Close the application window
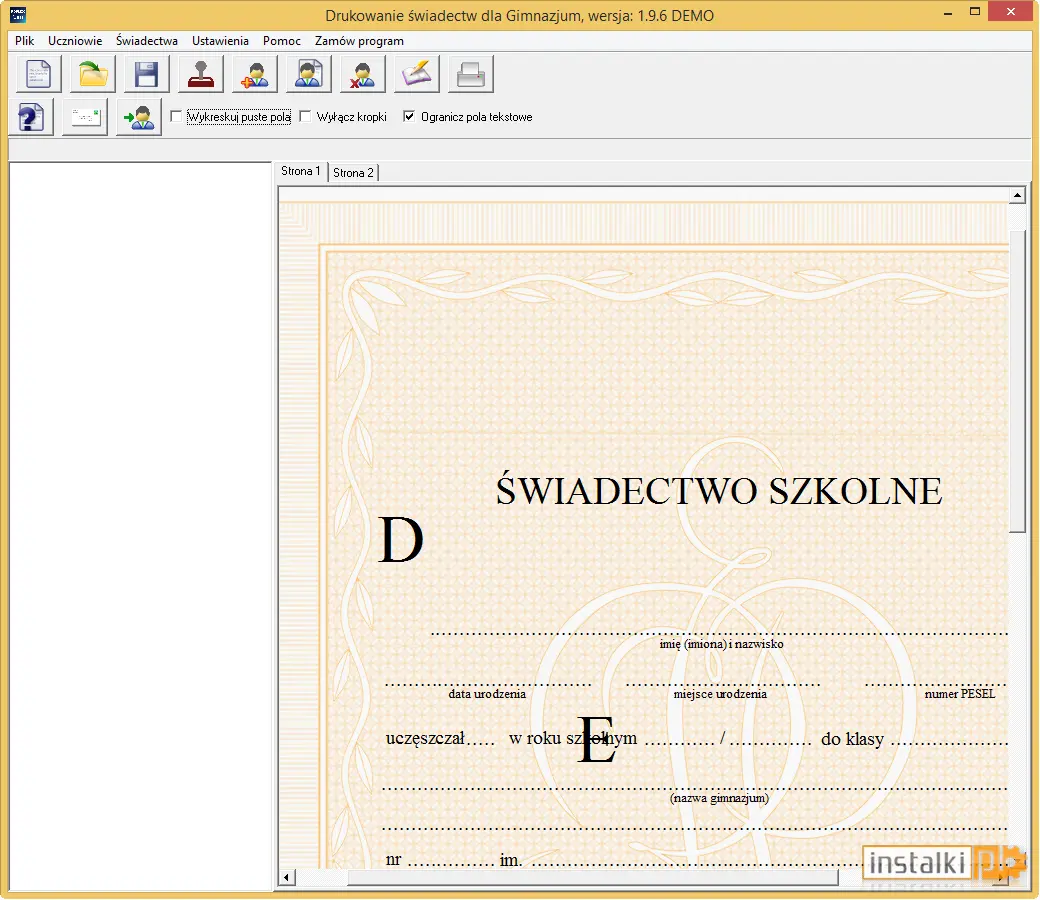1040x900 pixels. point(1010,11)
